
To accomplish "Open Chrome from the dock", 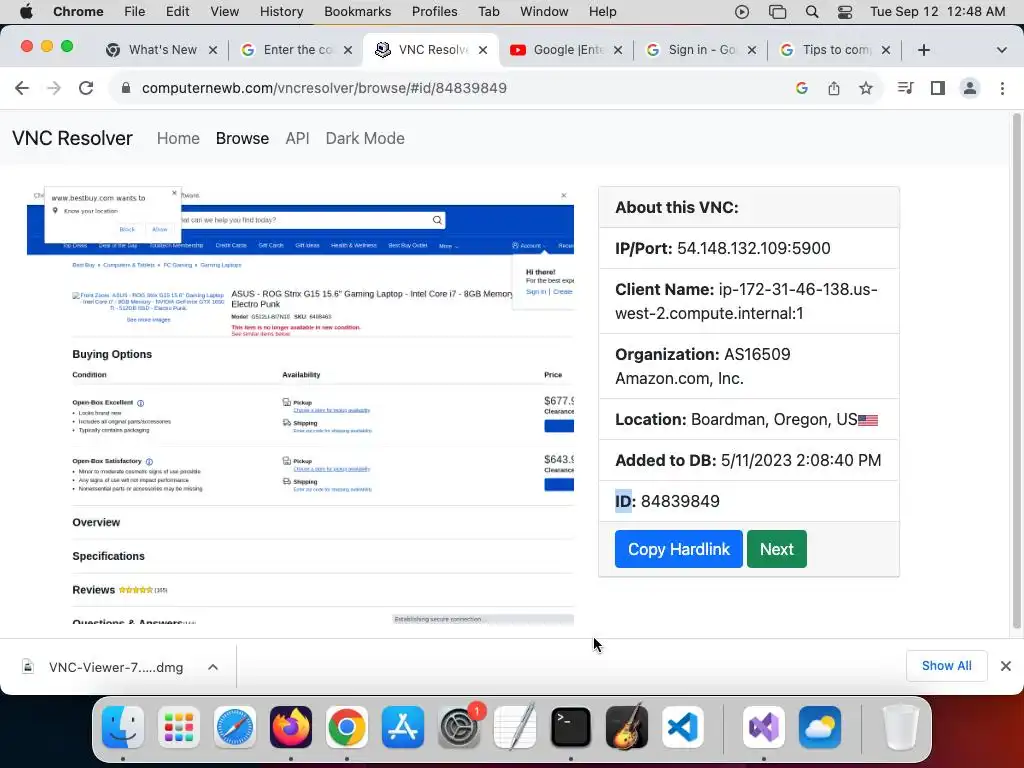I will point(347,727).
